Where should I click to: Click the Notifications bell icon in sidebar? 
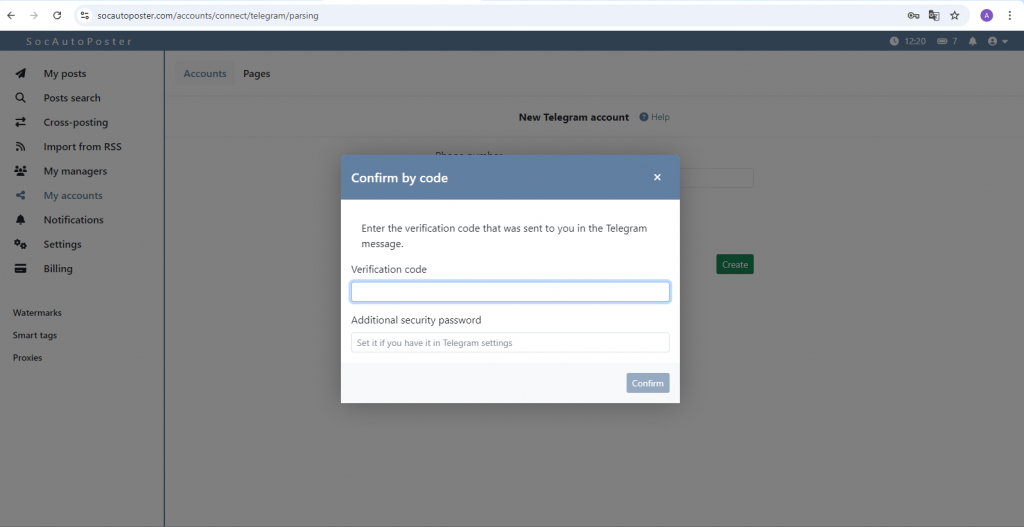[20, 220]
